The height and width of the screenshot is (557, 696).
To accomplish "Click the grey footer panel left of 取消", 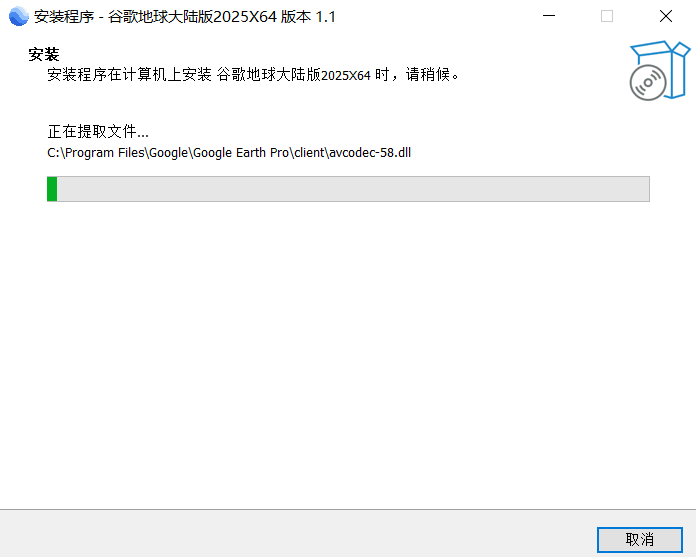I will 300,533.
